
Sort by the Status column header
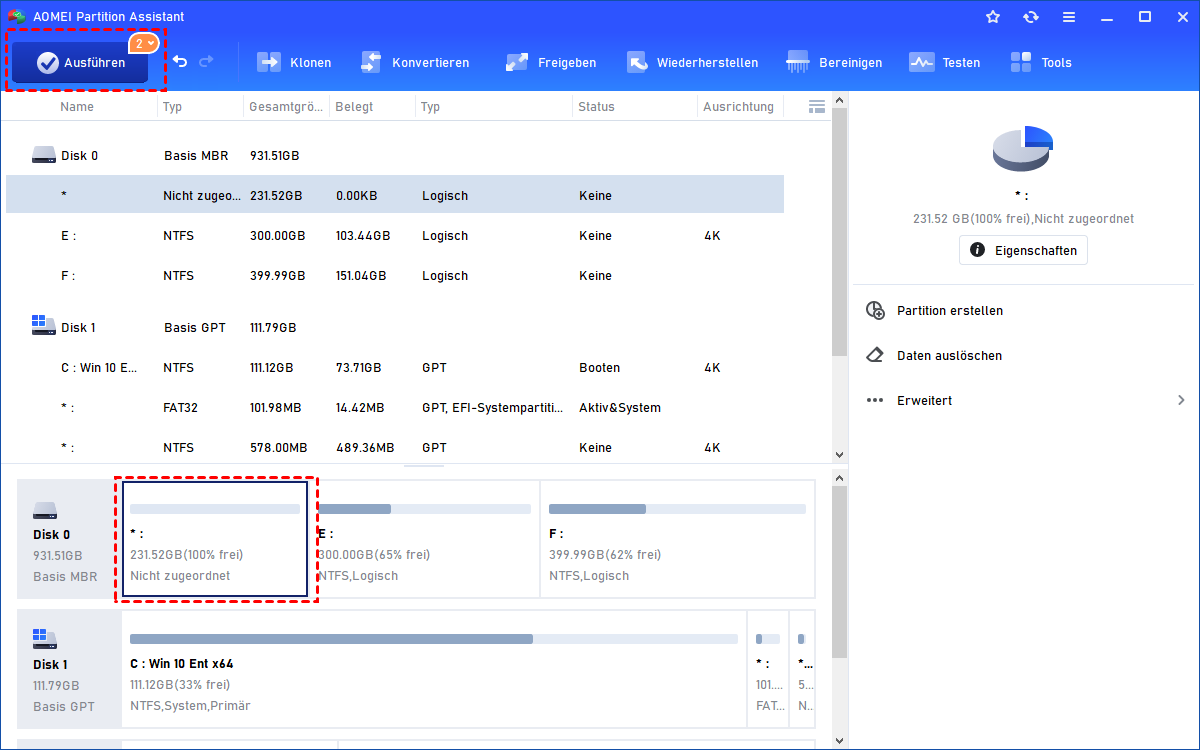click(596, 106)
